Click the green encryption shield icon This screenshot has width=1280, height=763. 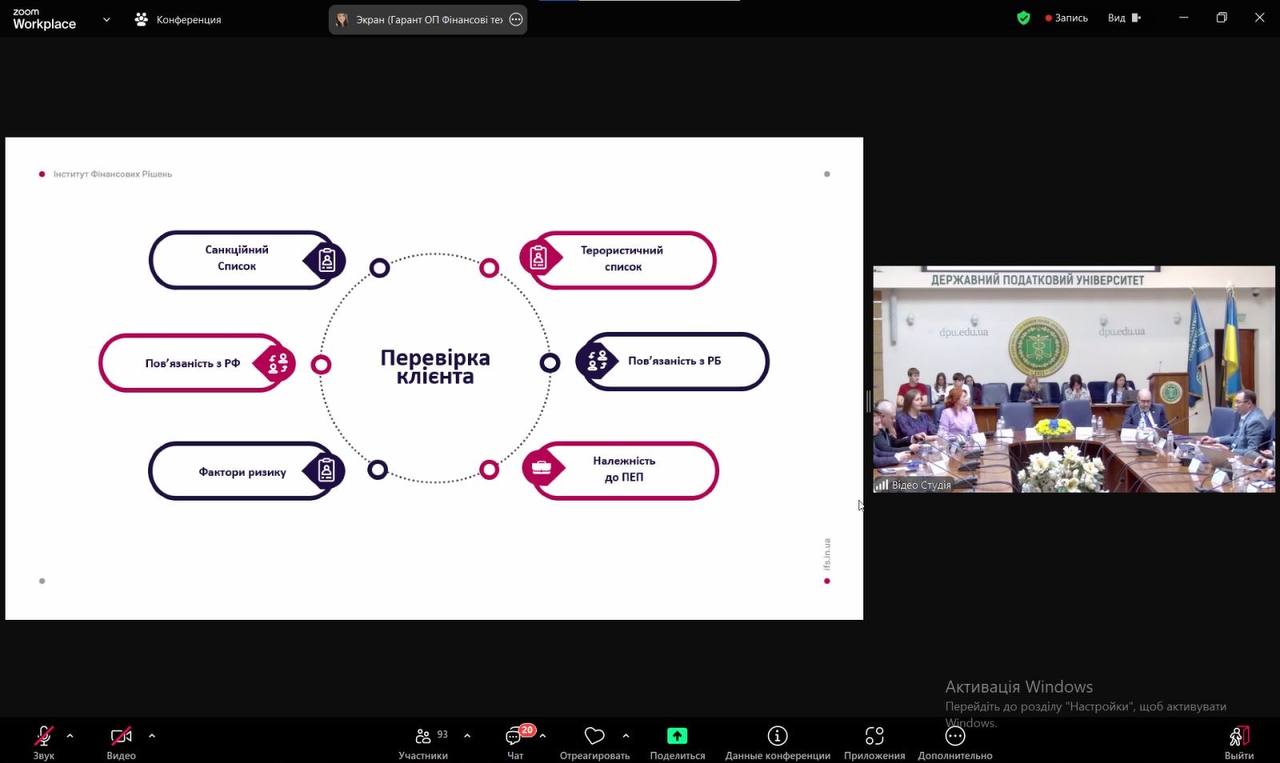(x=1023, y=18)
